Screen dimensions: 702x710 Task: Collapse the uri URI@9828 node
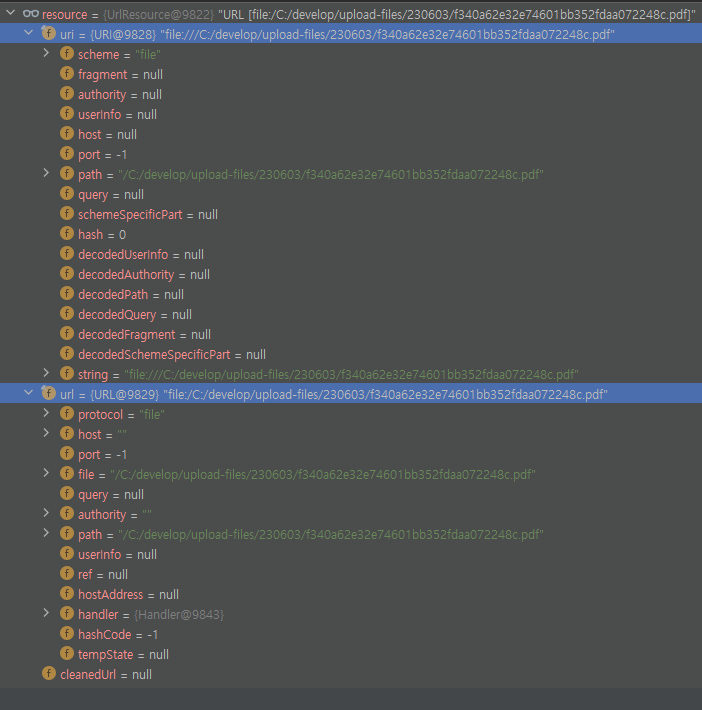(29, 33)
